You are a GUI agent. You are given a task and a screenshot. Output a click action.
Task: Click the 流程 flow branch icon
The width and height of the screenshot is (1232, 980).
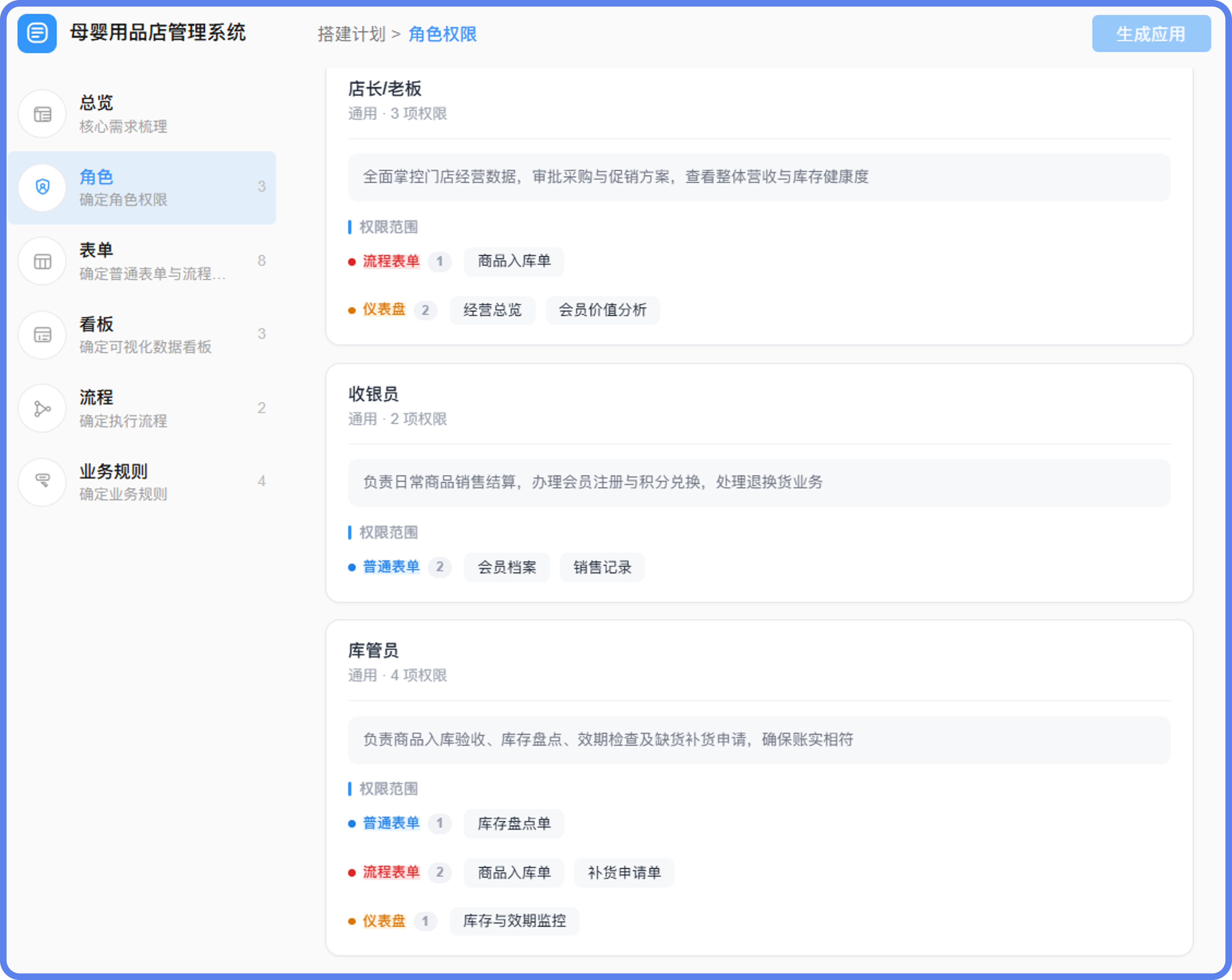(42, 408)
